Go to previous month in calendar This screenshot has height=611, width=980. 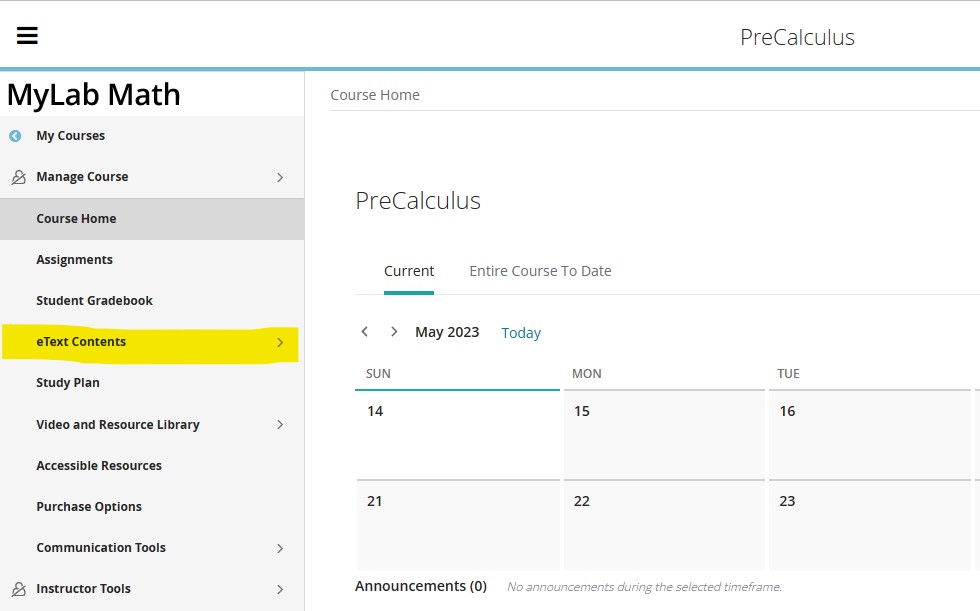coord(364,332)
